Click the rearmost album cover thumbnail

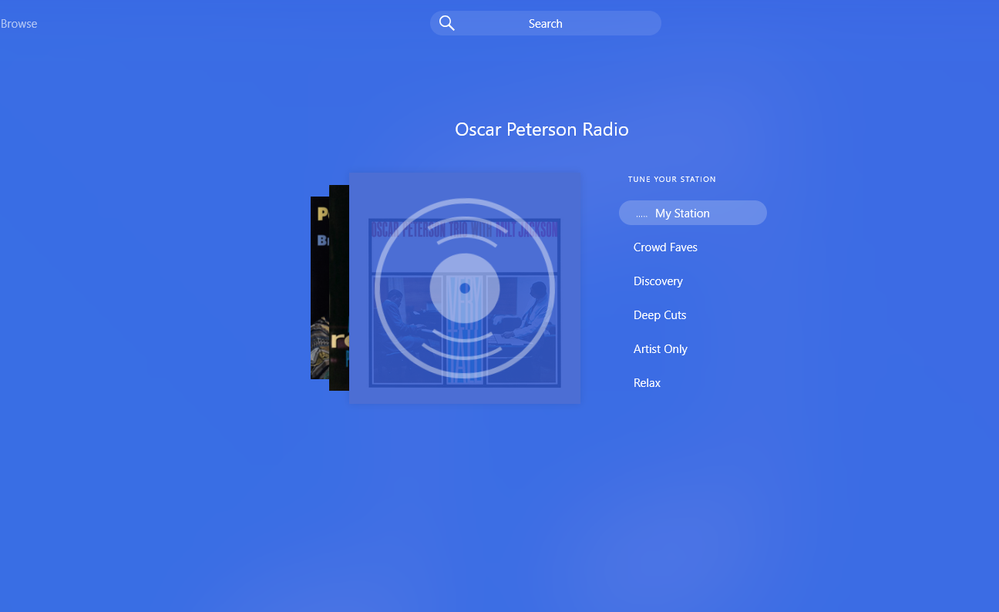pyautogui.click(x=319, y=288)
